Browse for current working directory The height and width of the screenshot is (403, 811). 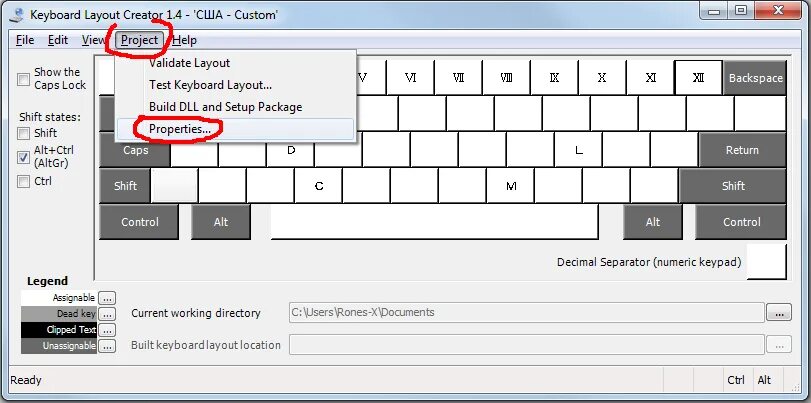tap(779, 313)
